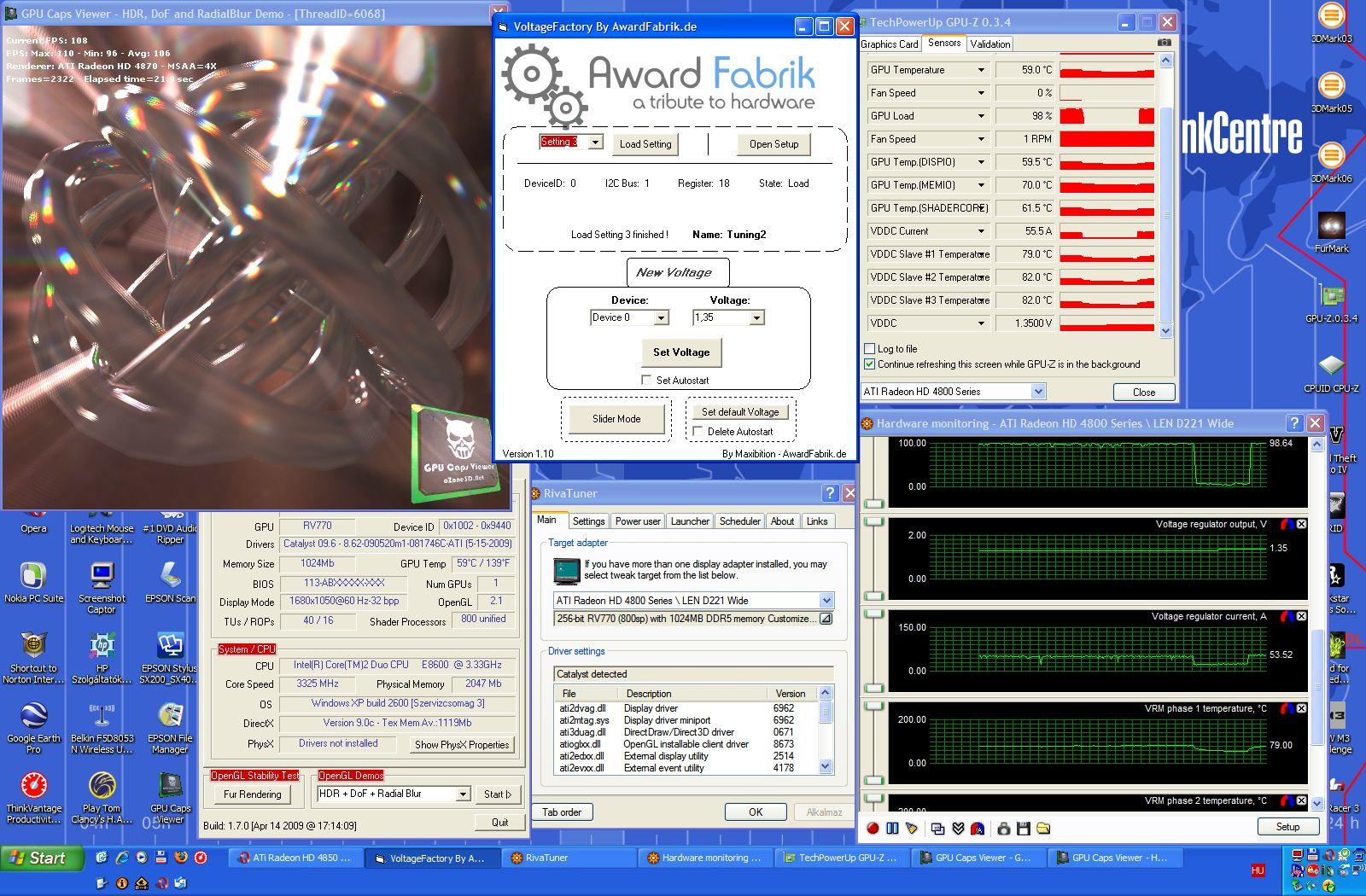Click the red record button in Hardware monitoring toolbar
This screenshot has height=896, width=1366.
[873, 828]
